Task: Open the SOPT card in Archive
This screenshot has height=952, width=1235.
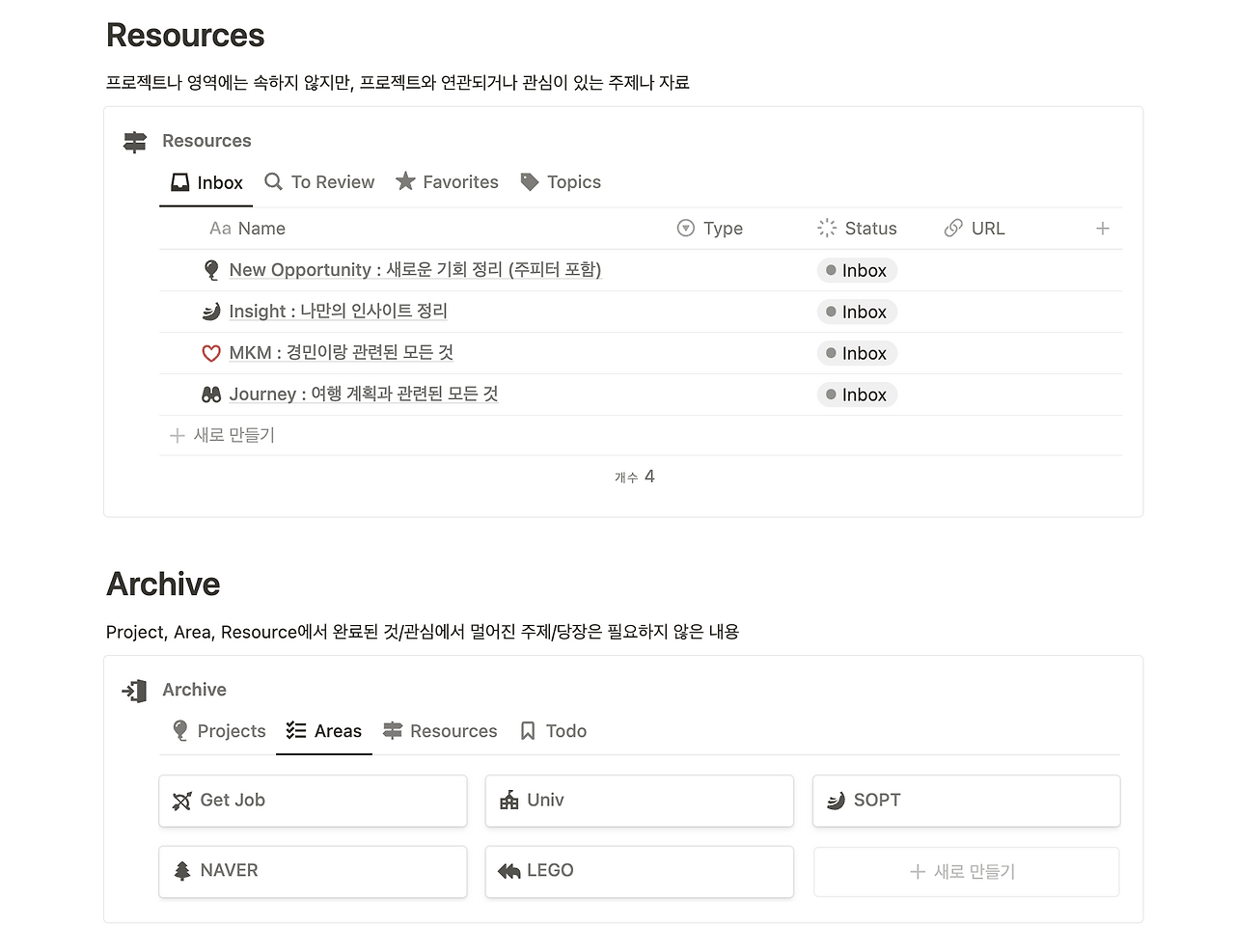Action: (x=965, y=801)
